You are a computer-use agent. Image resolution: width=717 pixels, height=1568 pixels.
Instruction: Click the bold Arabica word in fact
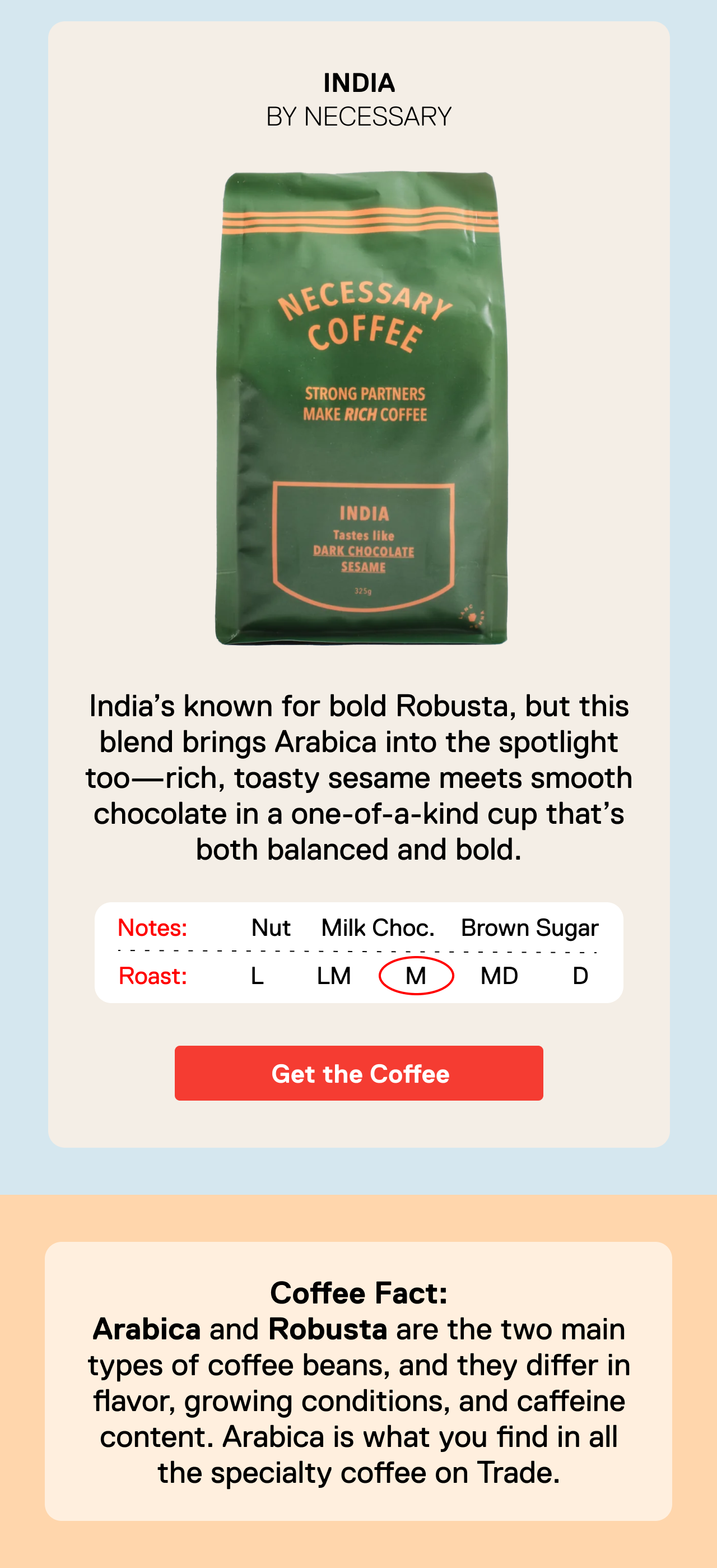147,1329
